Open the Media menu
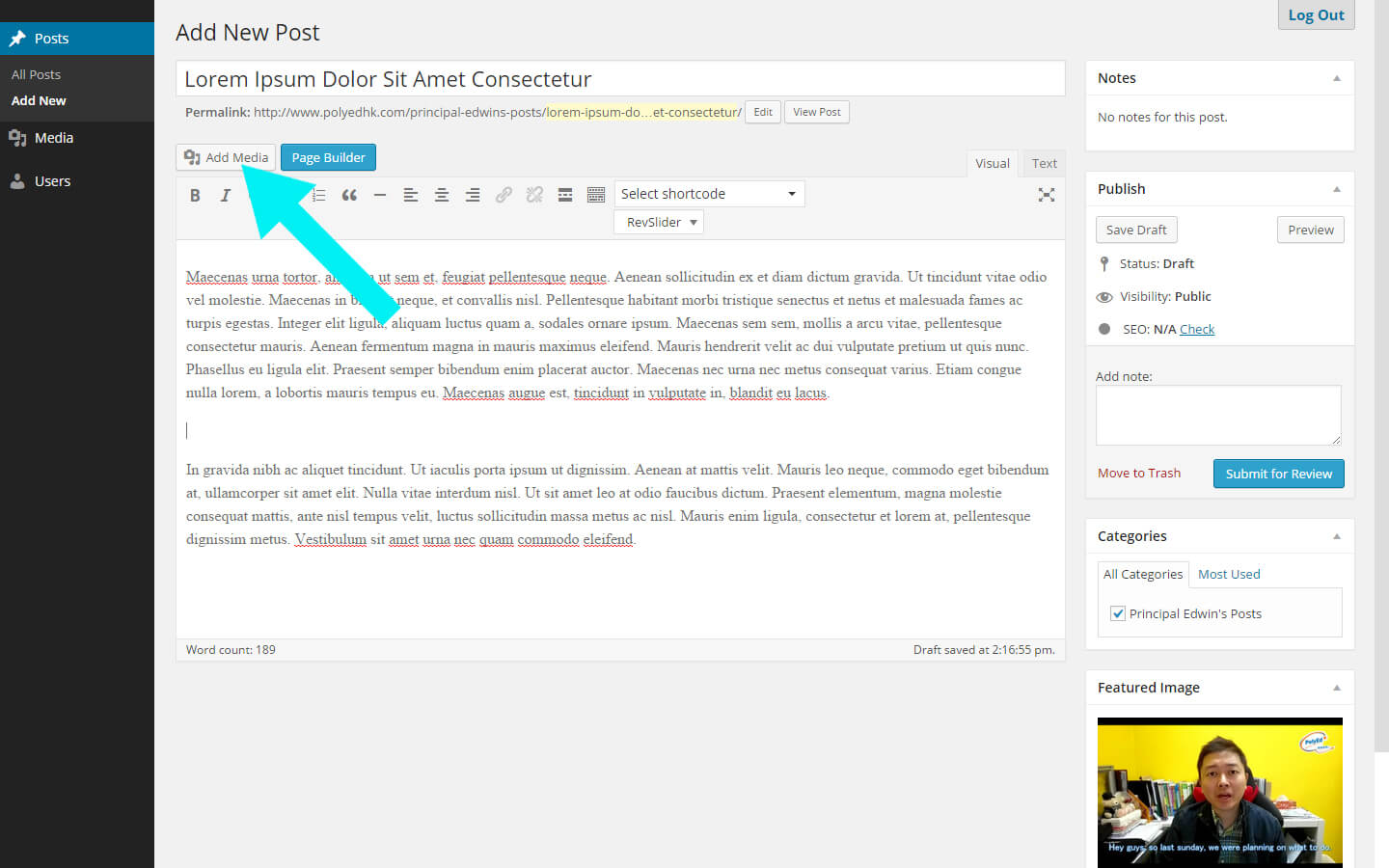The width and height of the screenshot is (1389, 868). point(77,138)
